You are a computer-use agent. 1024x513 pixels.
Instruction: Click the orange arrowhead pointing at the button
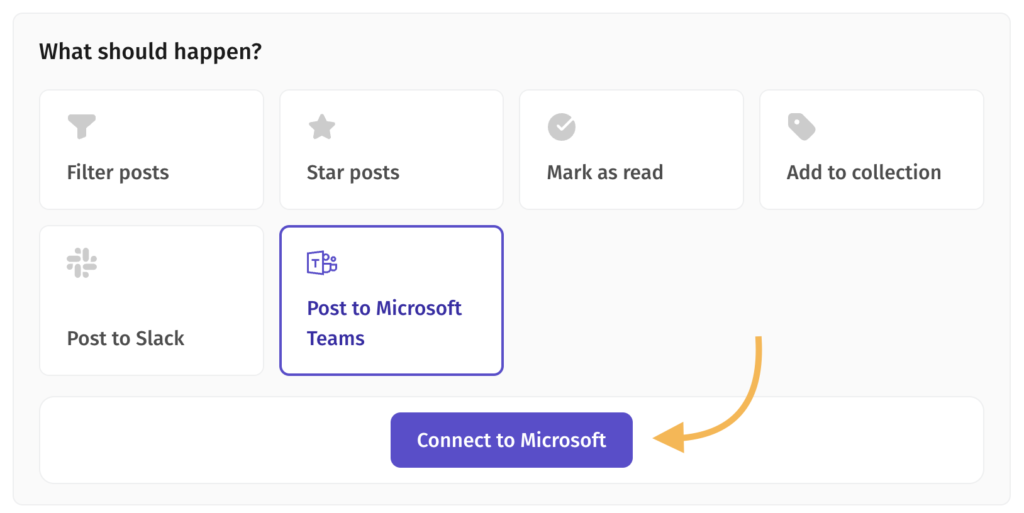tap(669, 437)
